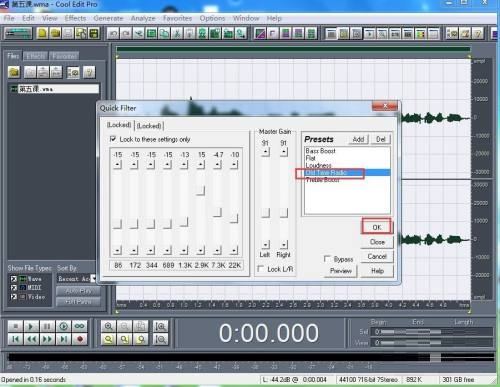Image resolution: width=500 pixels, height=387 pixels.
Task: Open the Analyze menu
Action: (x=143, y=18)
